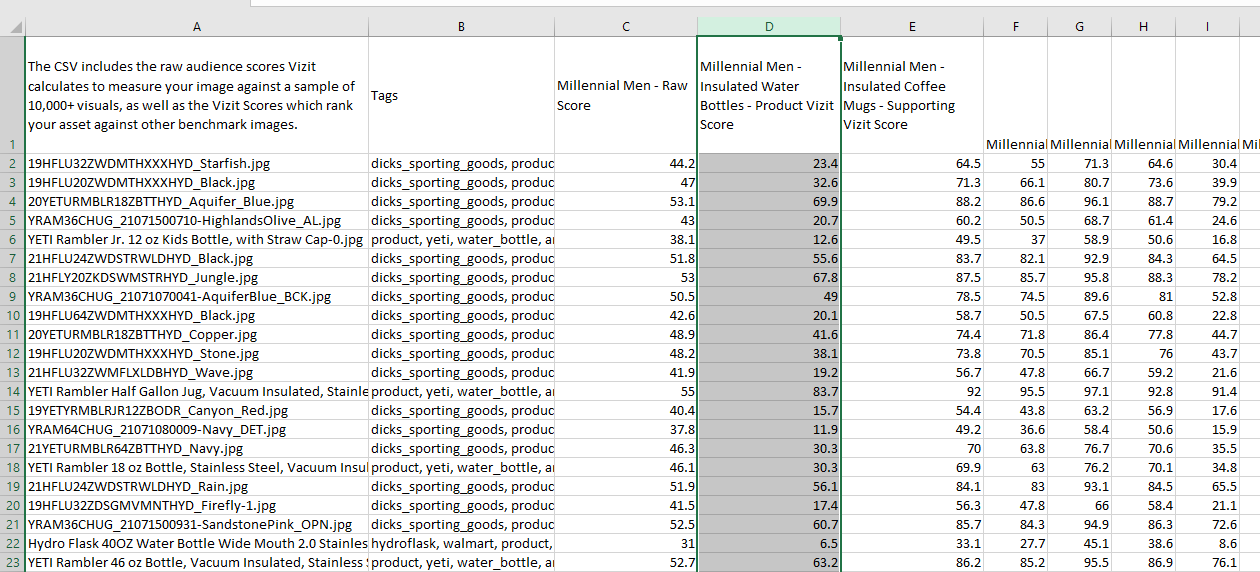Screen dimensions: 1260x572
Task: Select cell 21HFLY20ZKDSWMSTRHYD_Jungle.jpg
Action: click(x=196, y=277)
